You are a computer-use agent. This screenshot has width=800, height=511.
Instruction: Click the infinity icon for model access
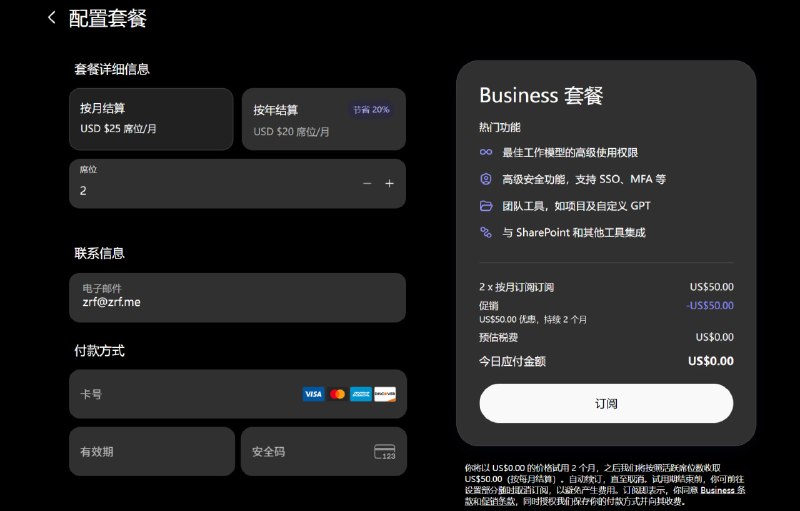[x=486, y=152]
